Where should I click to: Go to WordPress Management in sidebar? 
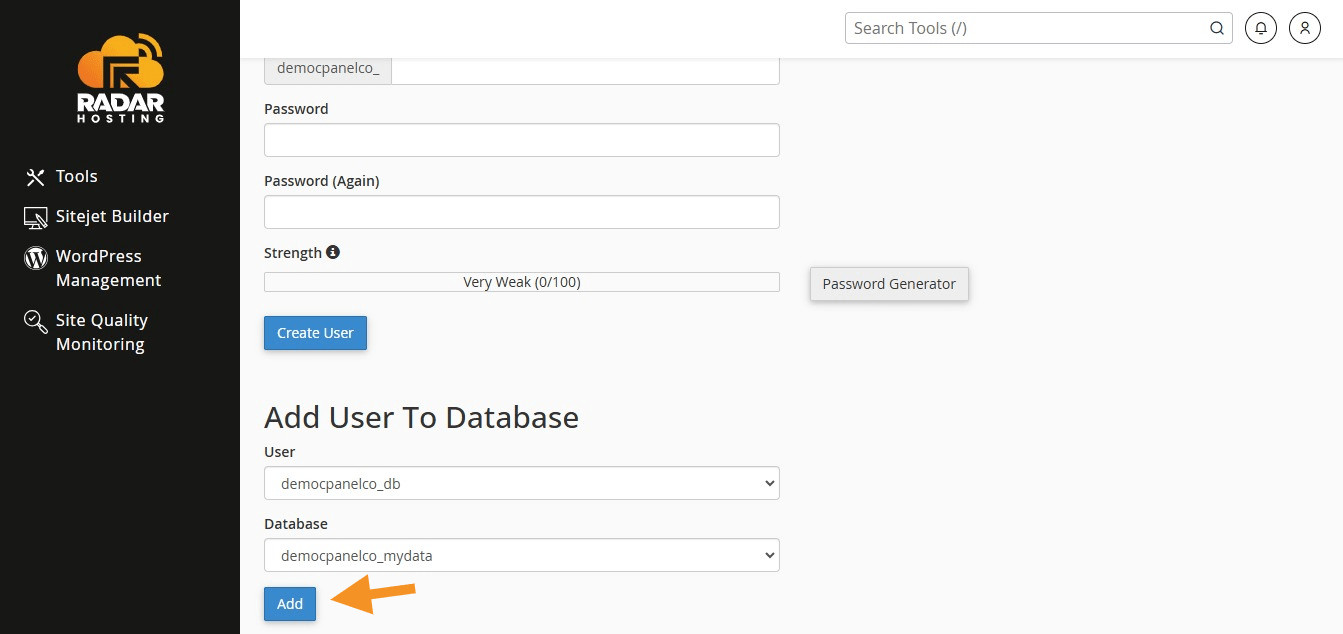tap(108, 269)
